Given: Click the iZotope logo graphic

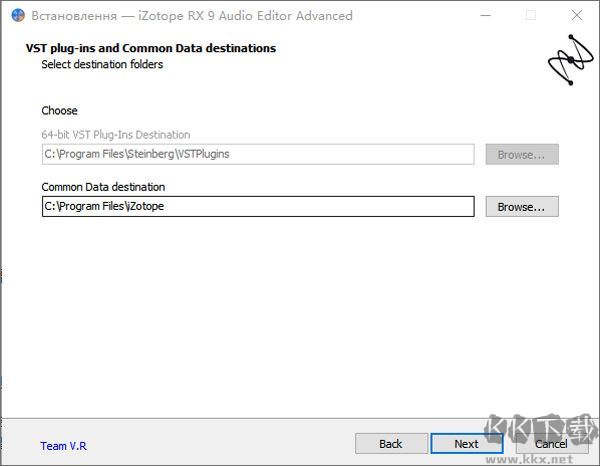Looking at the screenshot, I should (x=571, y=60).
